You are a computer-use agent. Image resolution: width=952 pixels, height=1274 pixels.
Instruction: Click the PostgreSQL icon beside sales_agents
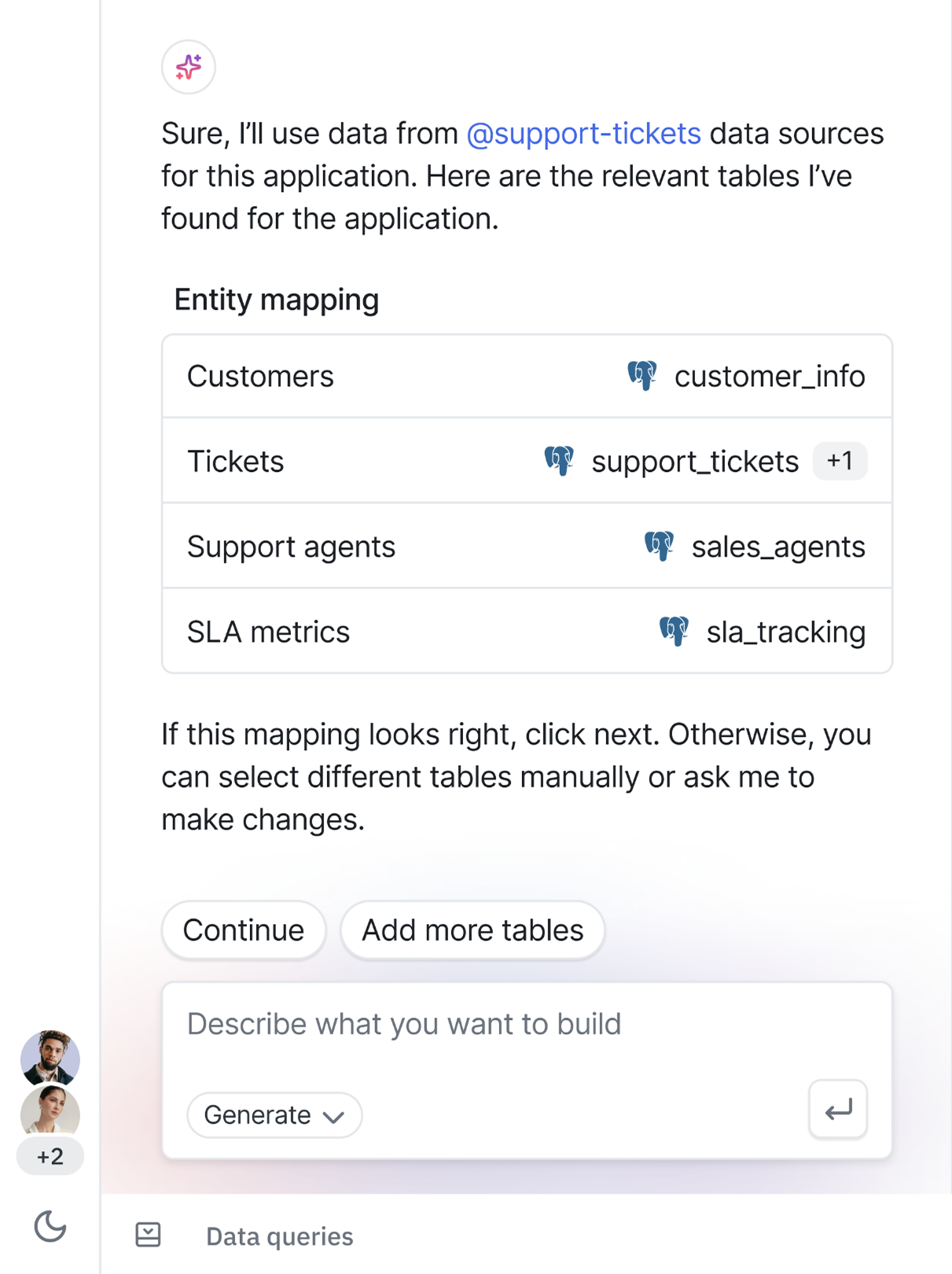659,546
